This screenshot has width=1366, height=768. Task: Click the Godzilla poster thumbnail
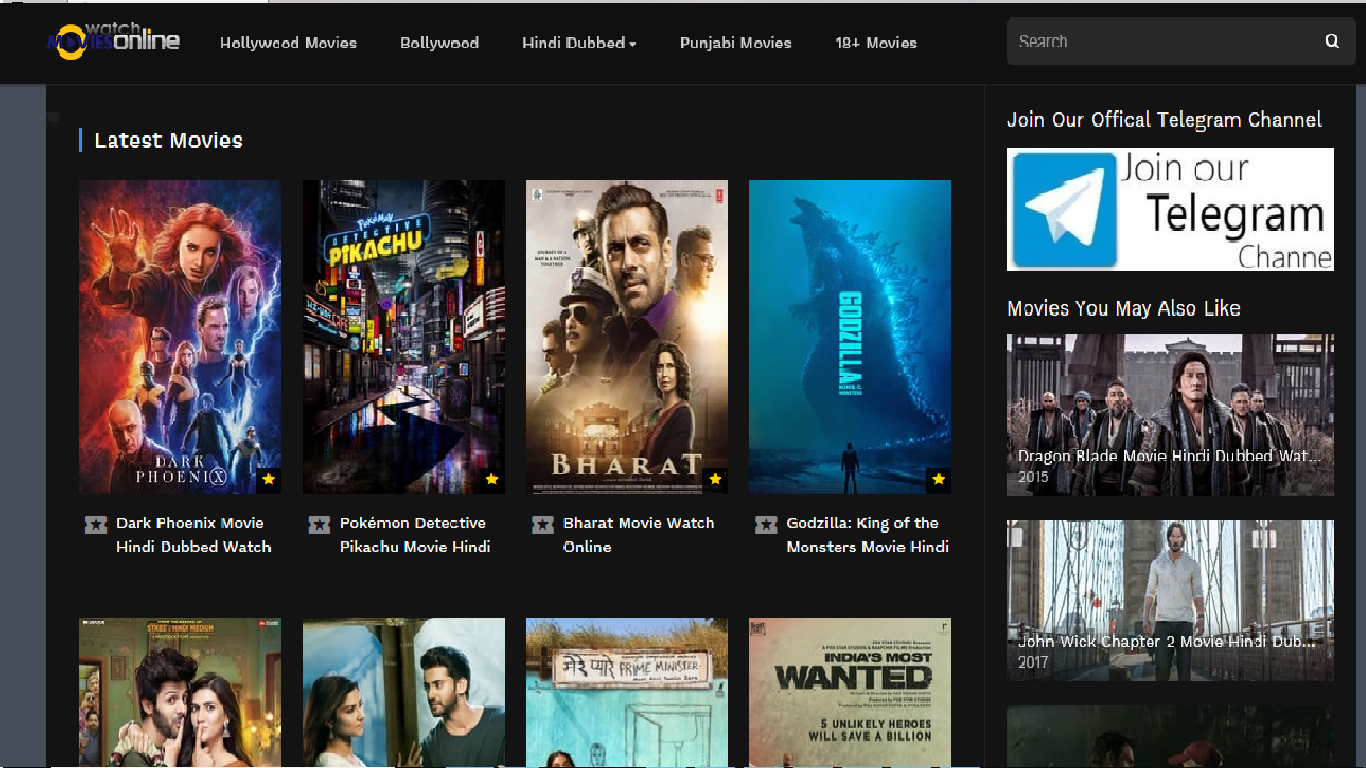[850, 336]
